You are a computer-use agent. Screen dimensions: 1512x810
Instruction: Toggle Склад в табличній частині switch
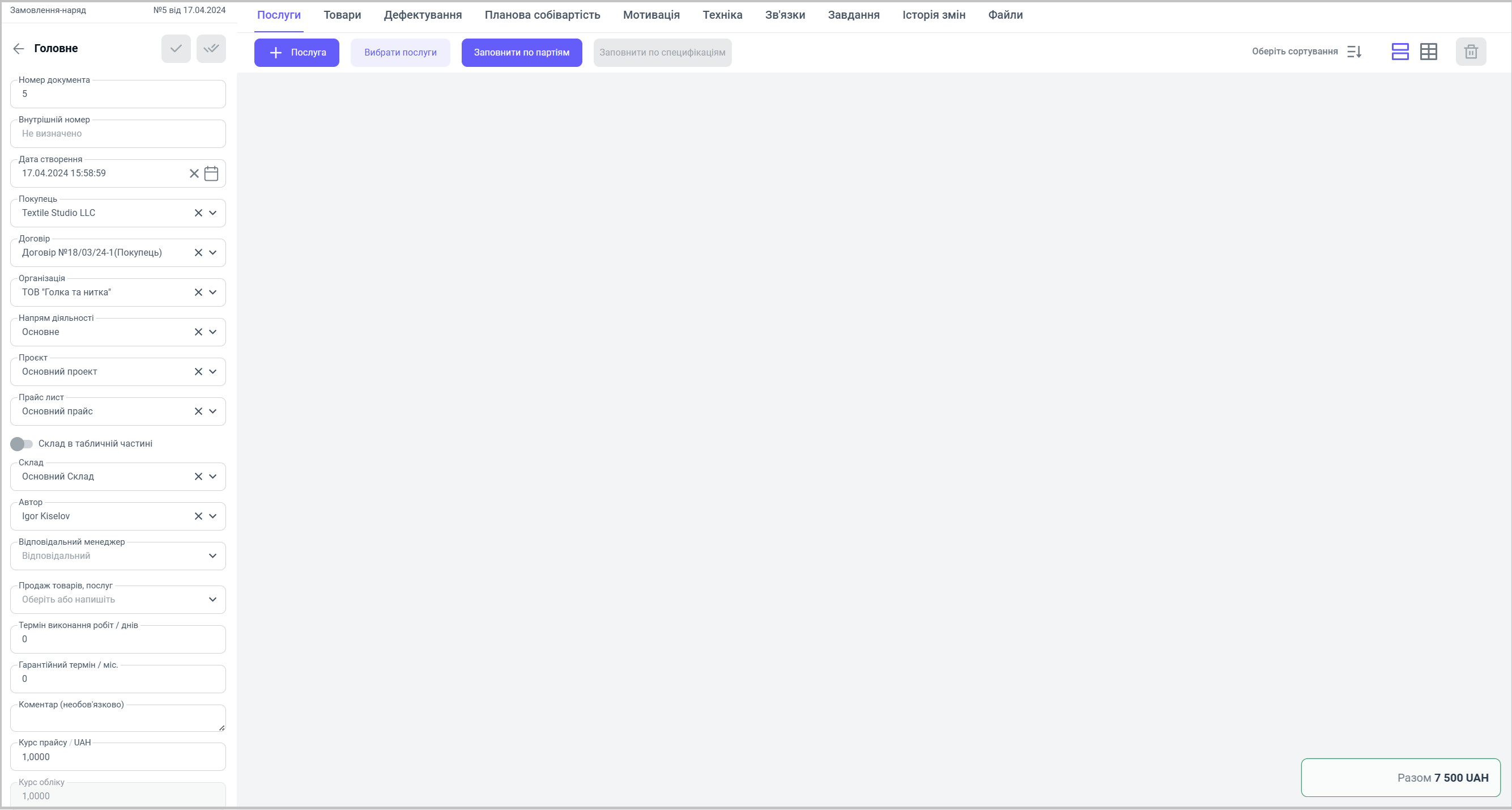22,444
